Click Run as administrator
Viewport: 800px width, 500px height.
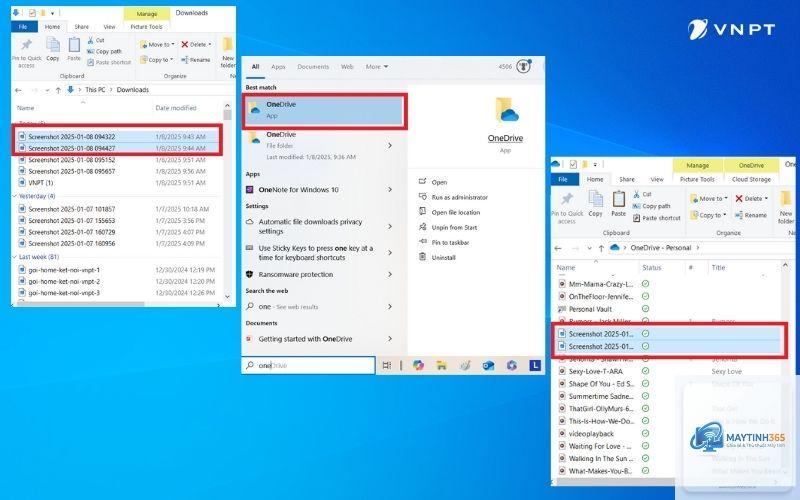pyautogui.click(x=459, y=197)
